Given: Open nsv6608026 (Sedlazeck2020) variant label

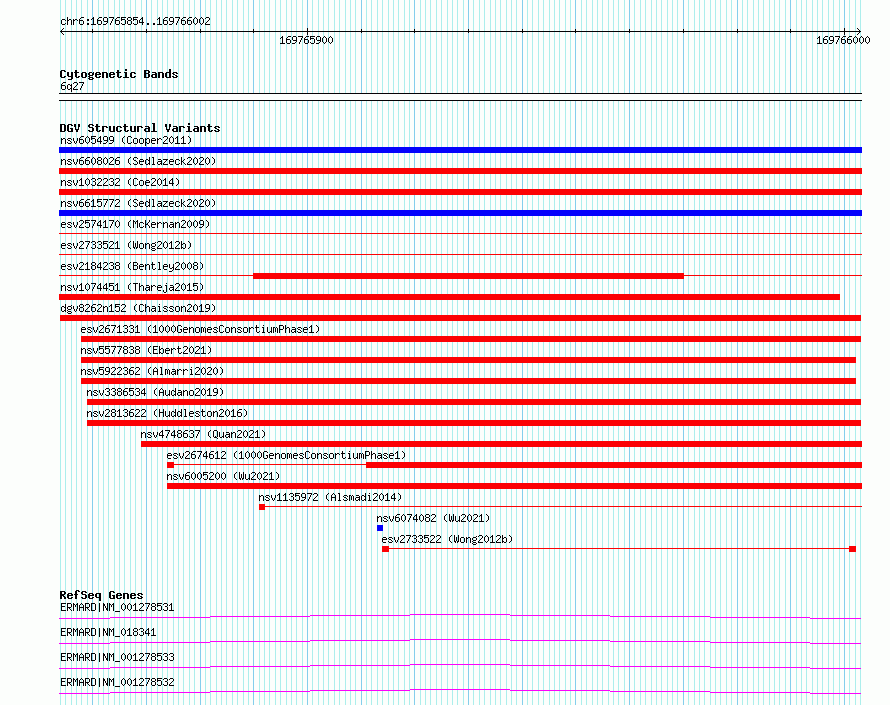Looking at the screenshot, I should (138, 161).
